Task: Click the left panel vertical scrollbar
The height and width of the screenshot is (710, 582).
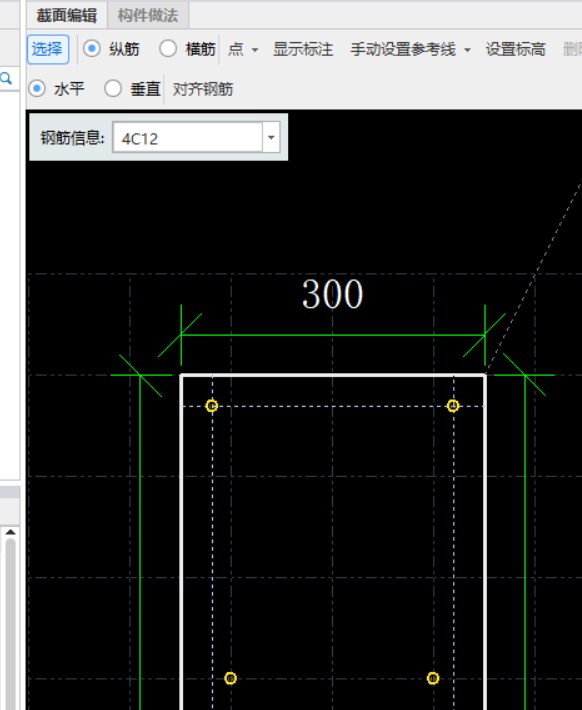Action: pyautogui.click(x=10, y=624)
